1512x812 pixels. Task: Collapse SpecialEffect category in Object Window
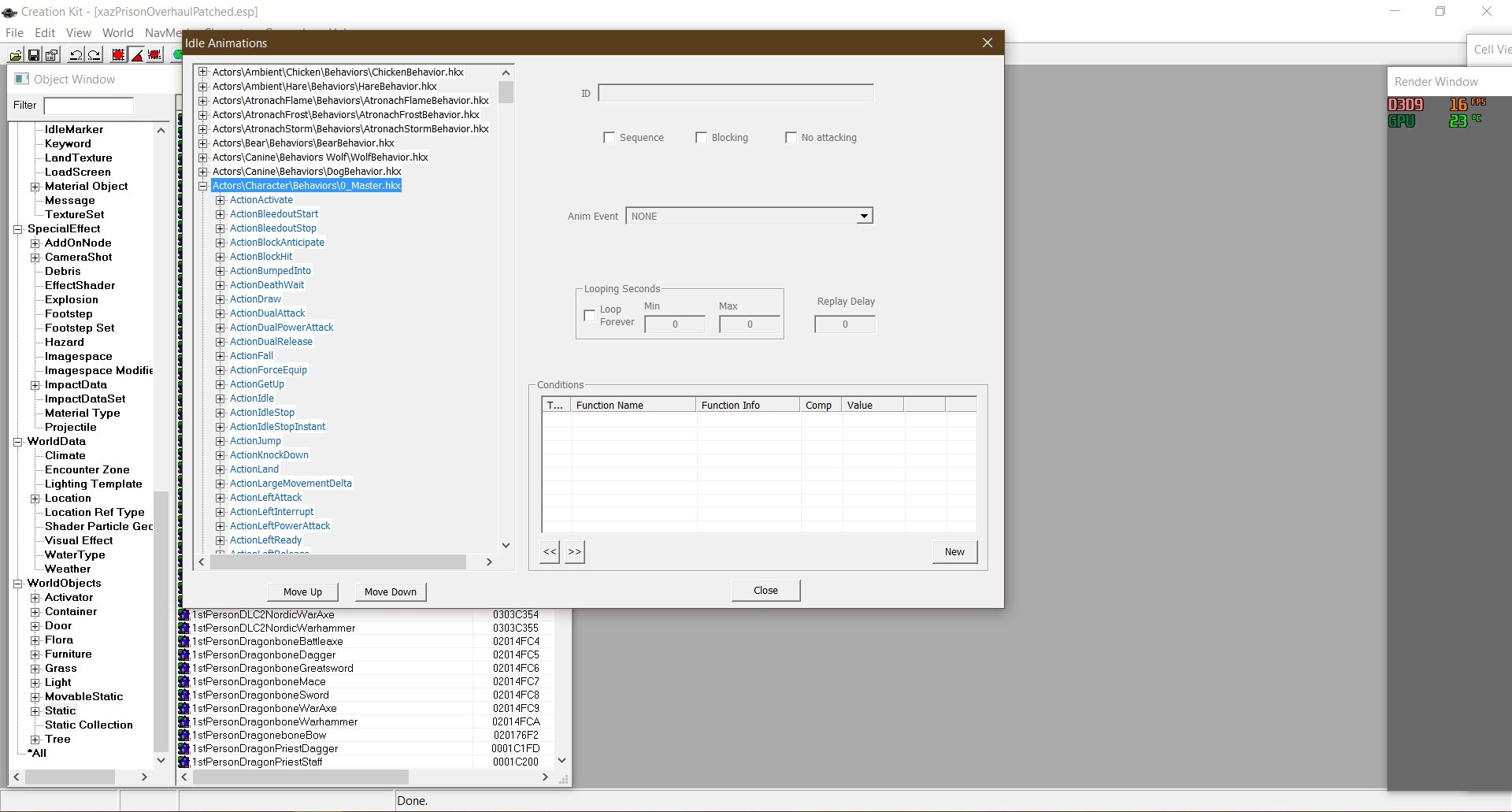pyautogui.click(x=17, y=229)
